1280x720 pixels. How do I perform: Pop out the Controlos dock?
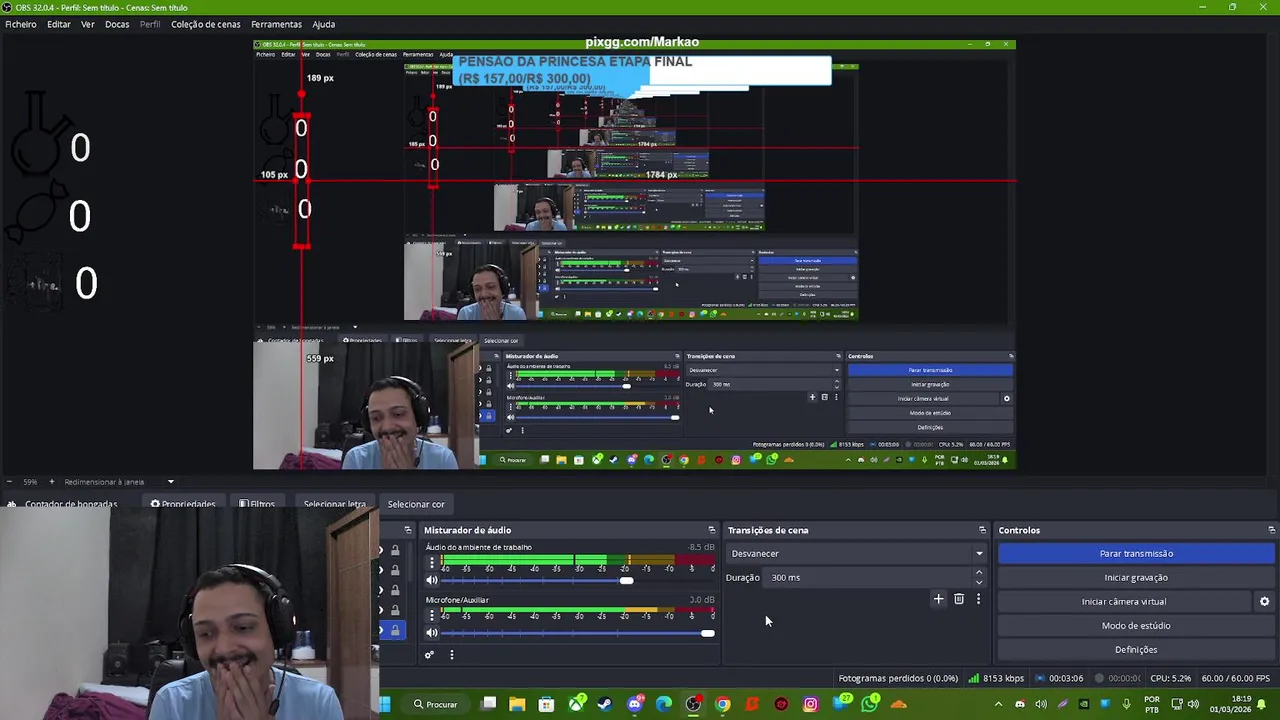[x=1271, y=530]
